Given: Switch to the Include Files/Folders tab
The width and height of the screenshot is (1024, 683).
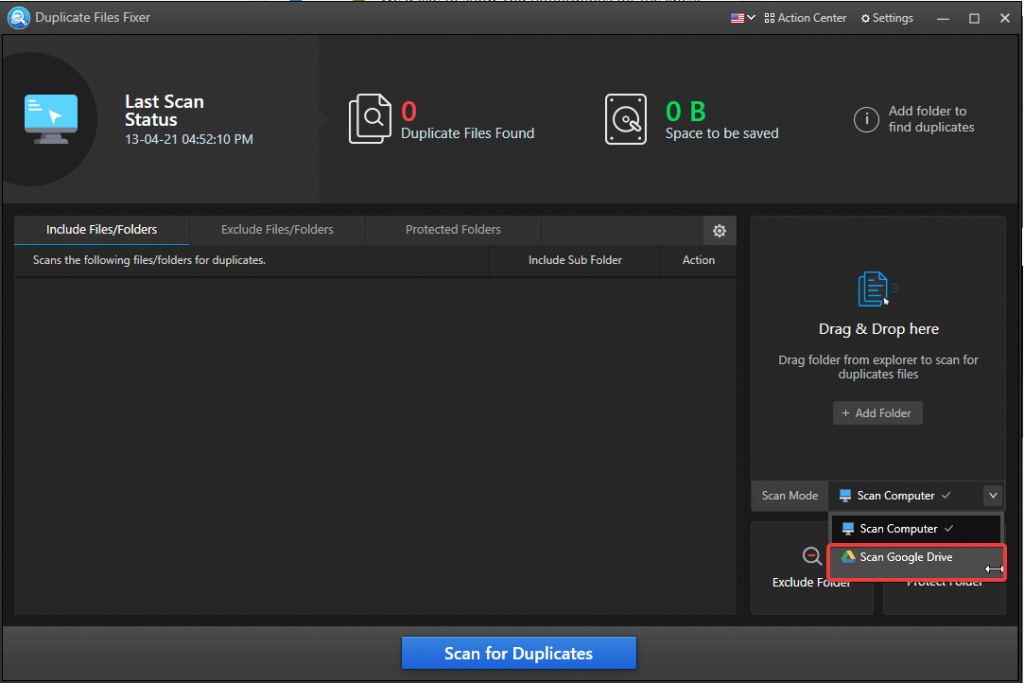Looking at the screenshot, I should tap(101, 230).
